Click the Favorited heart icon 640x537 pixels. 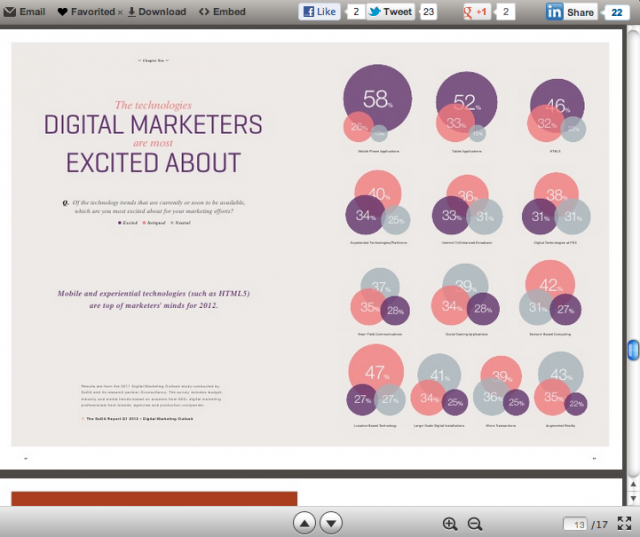[x=62, y=12]
